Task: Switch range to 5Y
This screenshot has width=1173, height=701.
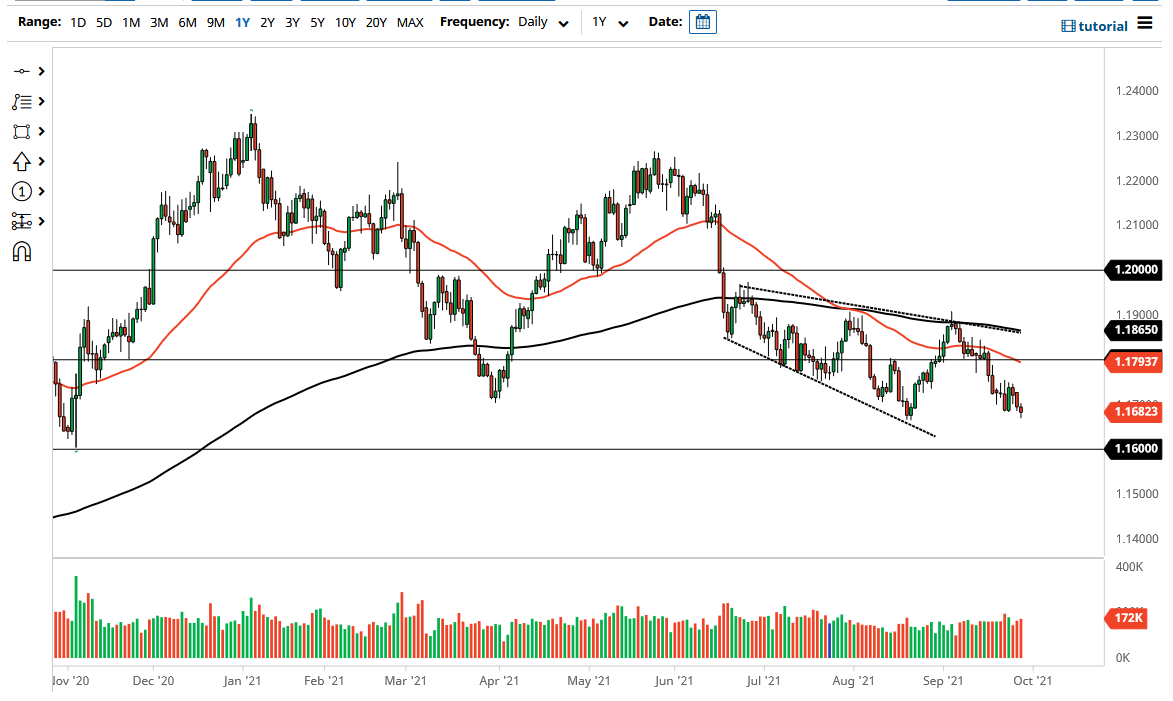Action: tap(317, 22)
